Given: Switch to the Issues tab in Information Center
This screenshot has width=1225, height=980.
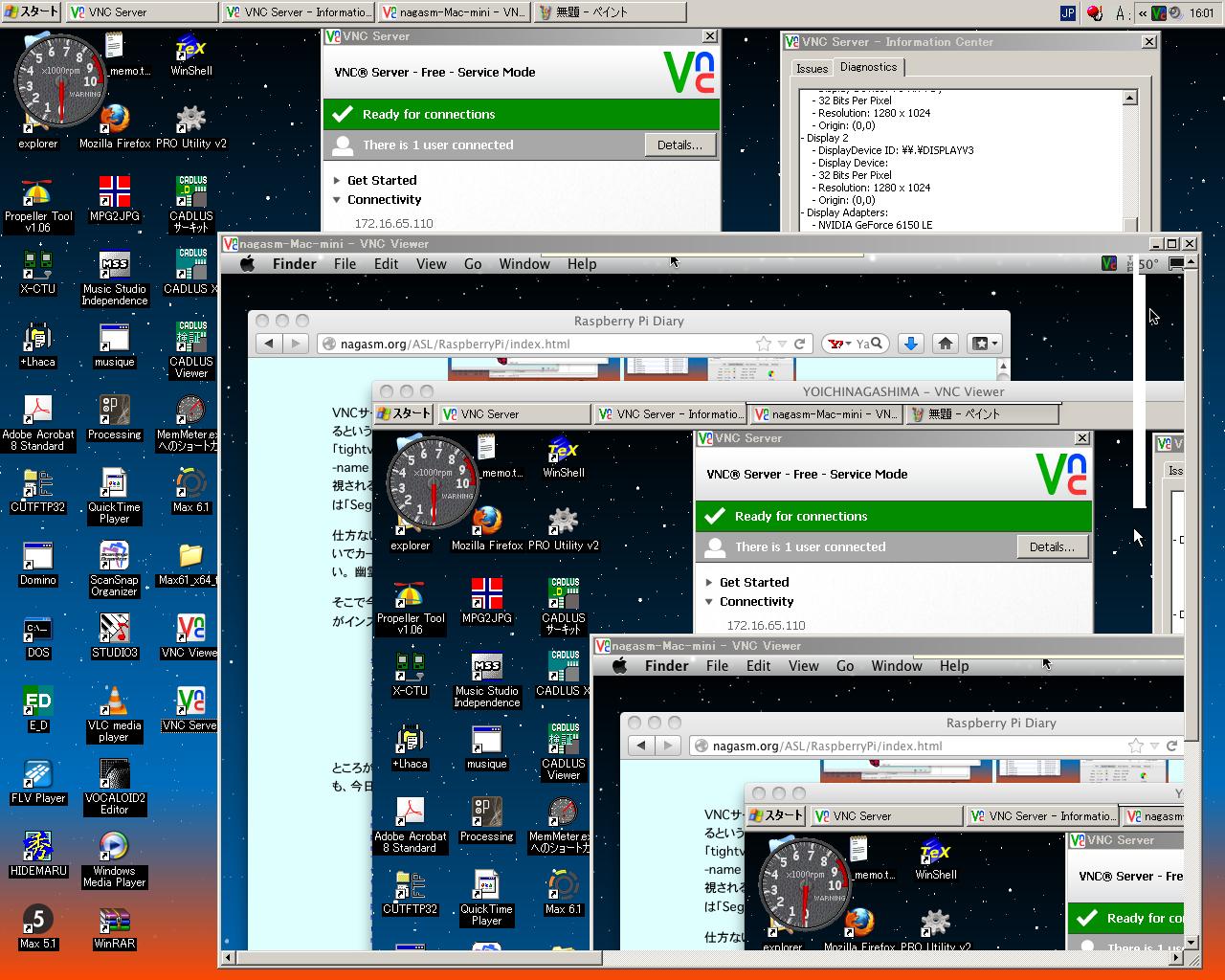Looking at the screenshot, I should [812, 68].
